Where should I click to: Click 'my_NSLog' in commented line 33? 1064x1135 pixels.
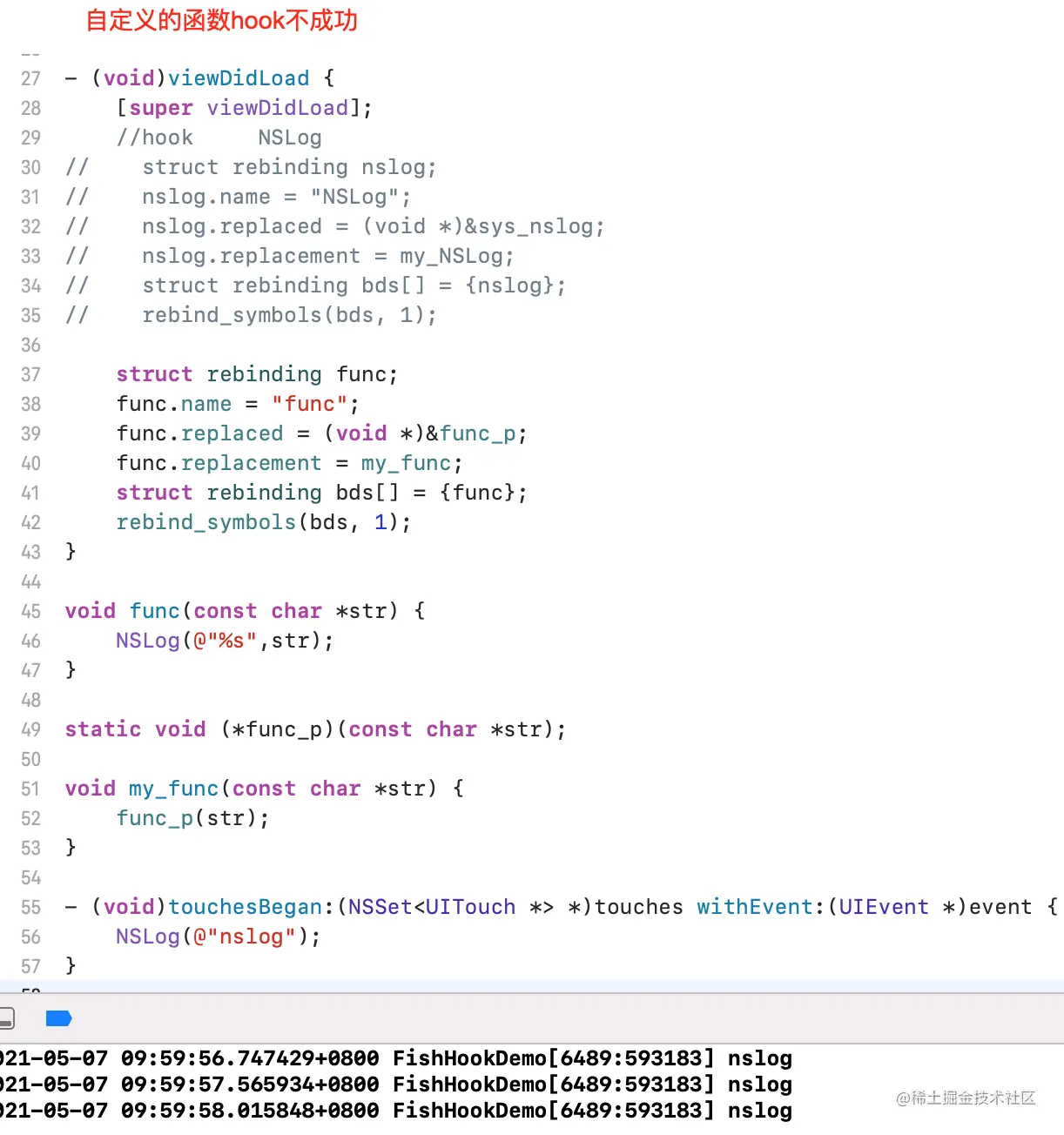tap(451, 256)
